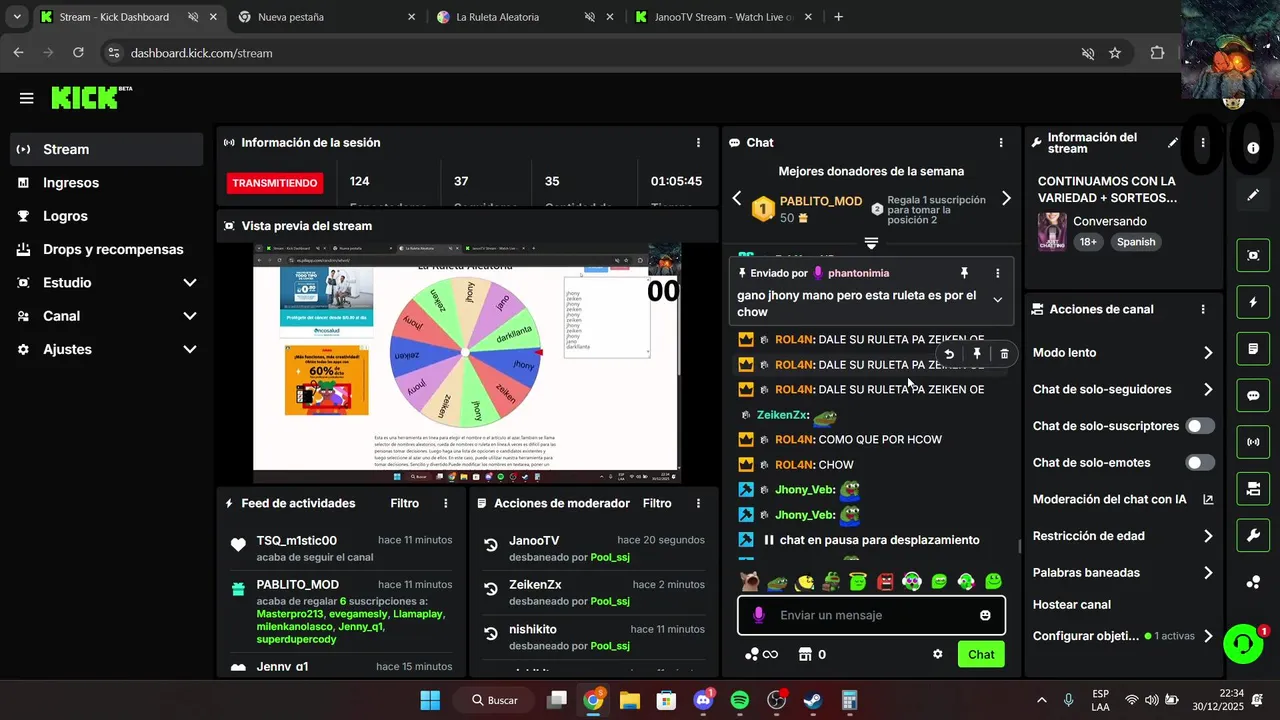
Task: Click the info circle icon at top of right sidebar
Action: pyautogui.click(x=1253, y=148)
